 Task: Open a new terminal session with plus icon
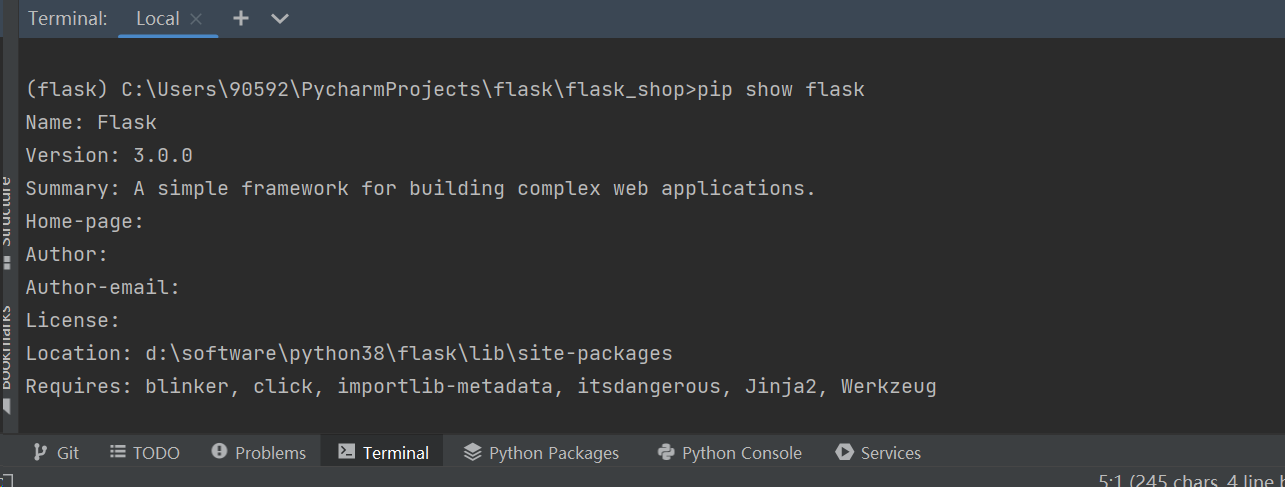pos(241,18)
